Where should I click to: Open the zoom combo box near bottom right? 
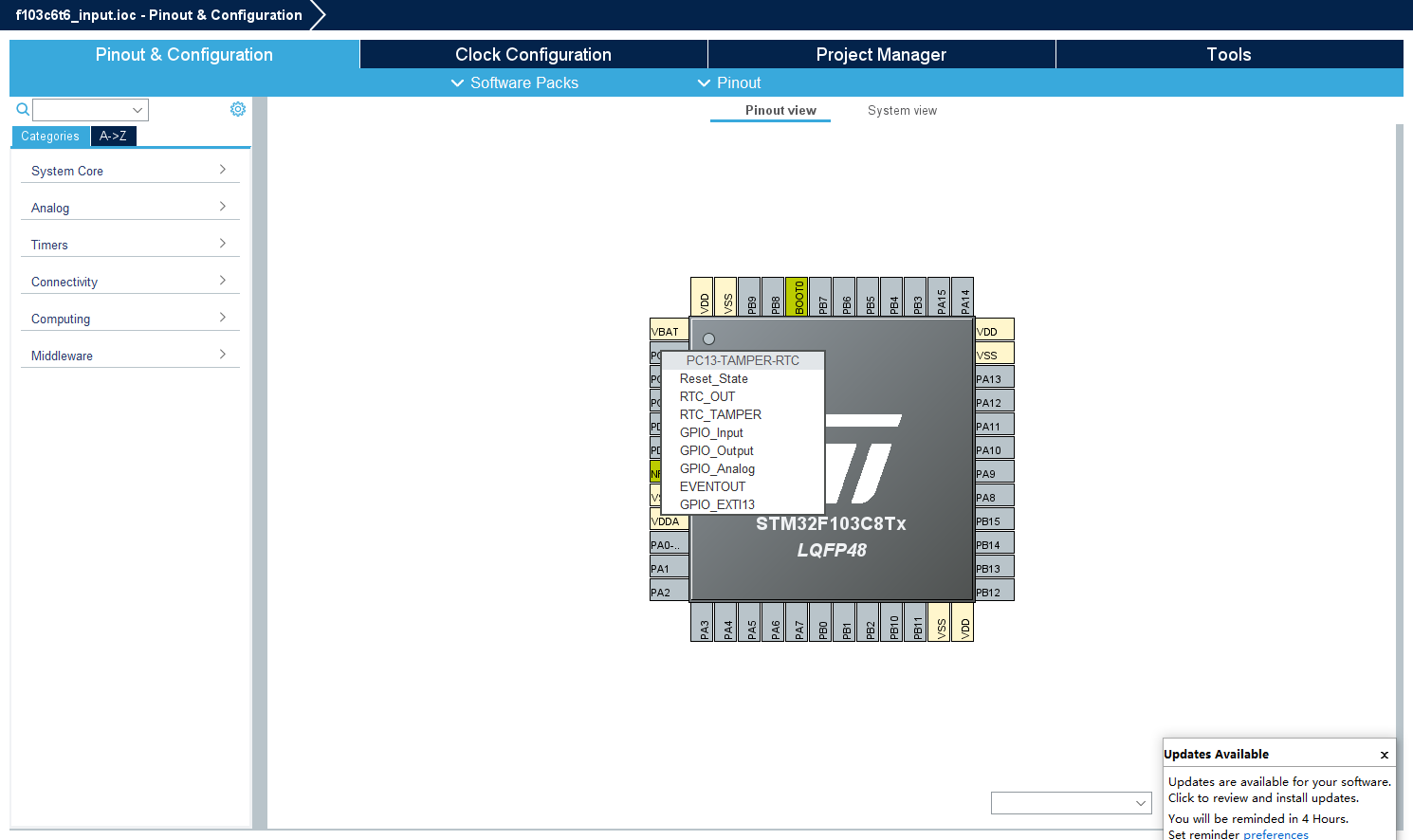click(1071, 802)
